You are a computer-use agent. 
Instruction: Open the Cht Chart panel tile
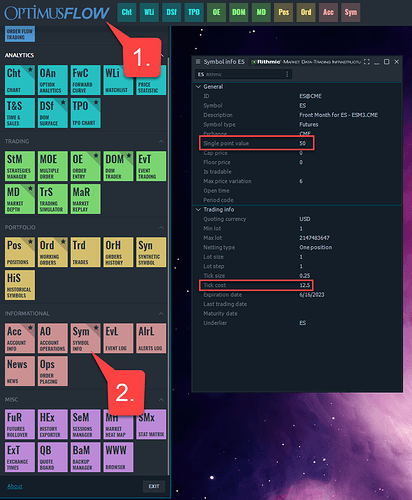tap(20, 80)
